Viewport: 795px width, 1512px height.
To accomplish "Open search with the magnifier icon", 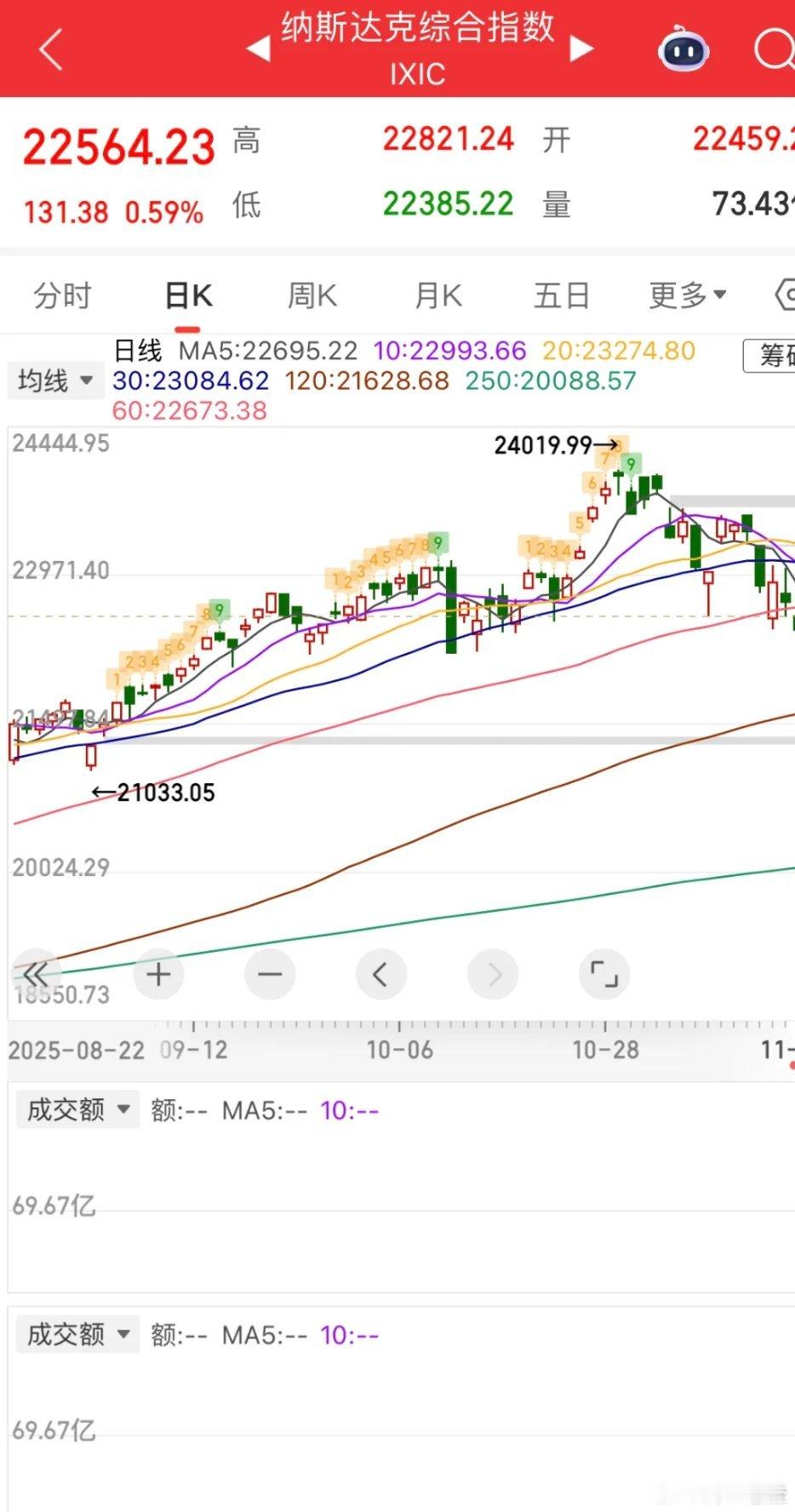I will (775, 49).
